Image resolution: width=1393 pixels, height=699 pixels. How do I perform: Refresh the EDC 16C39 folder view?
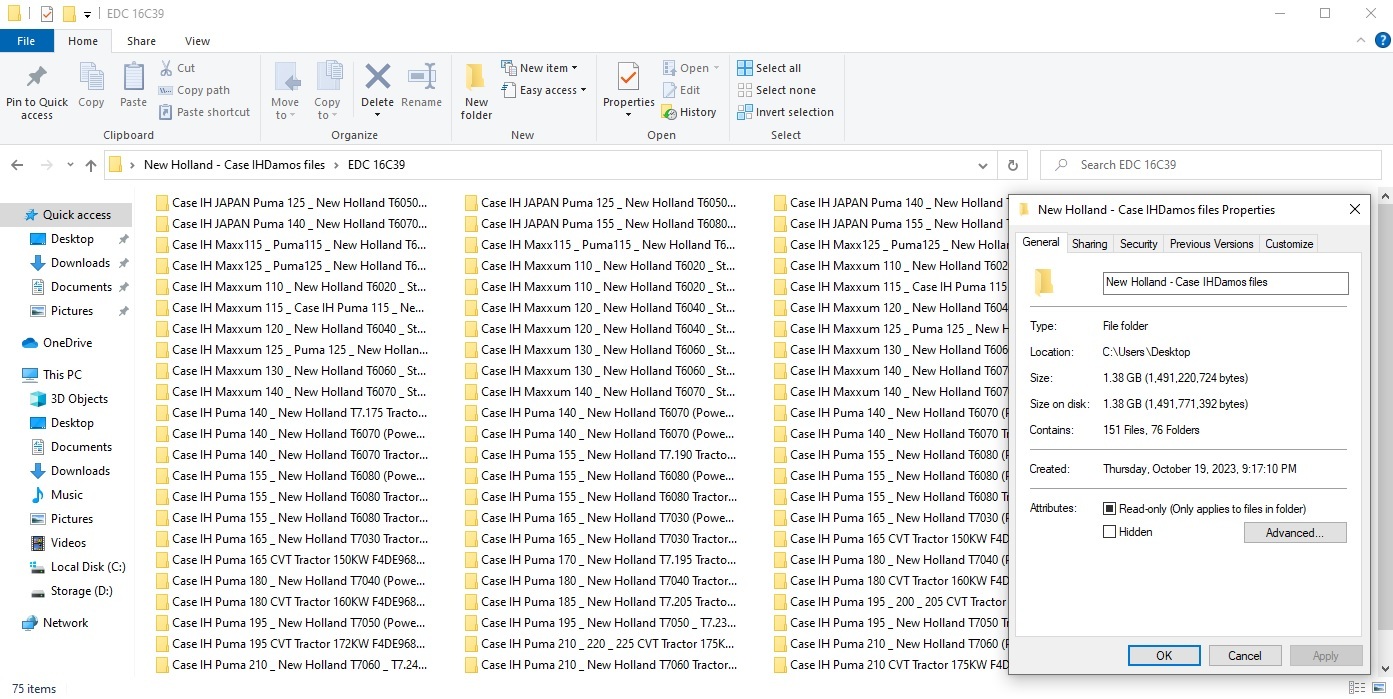(x=1013, y=165)
